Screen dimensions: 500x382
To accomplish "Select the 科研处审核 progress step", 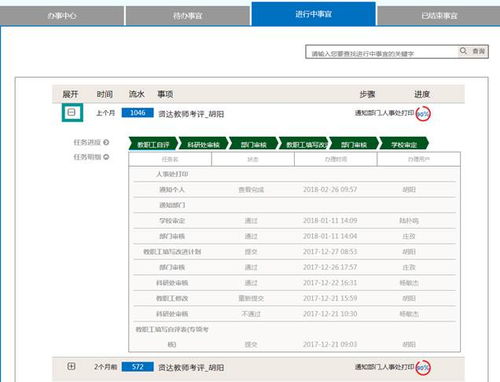I will 203,144.
